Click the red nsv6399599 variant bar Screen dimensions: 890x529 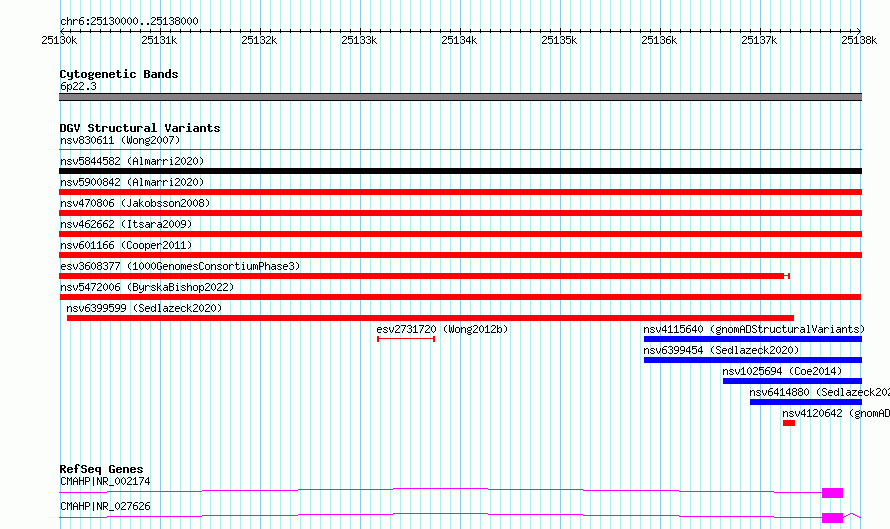point(430,318)
